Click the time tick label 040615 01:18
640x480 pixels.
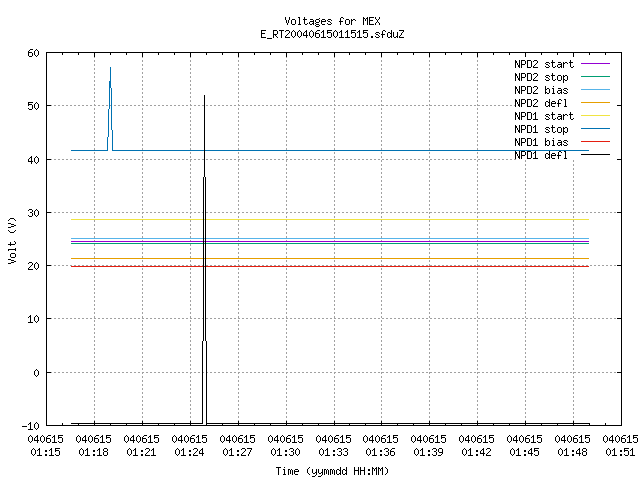[93, 446]
